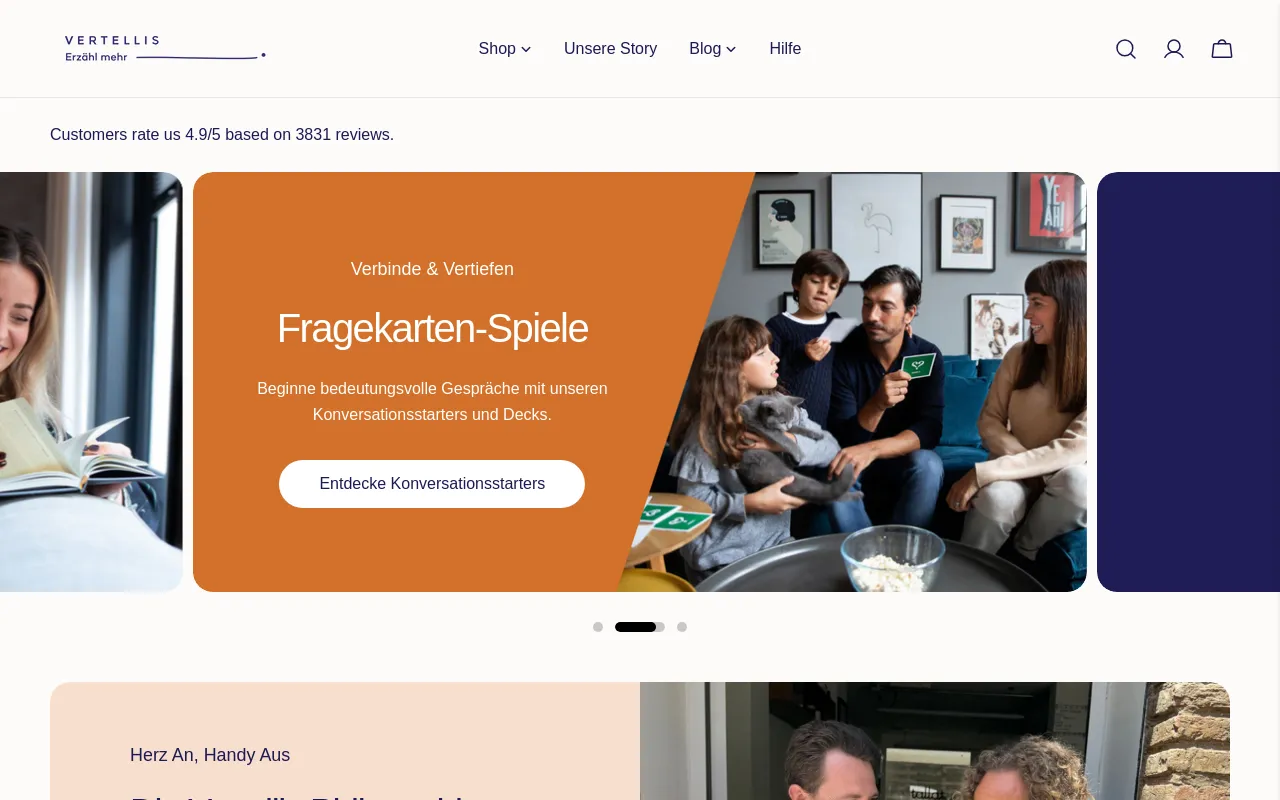Click the couple photo below carousel

tap(935, 741)
